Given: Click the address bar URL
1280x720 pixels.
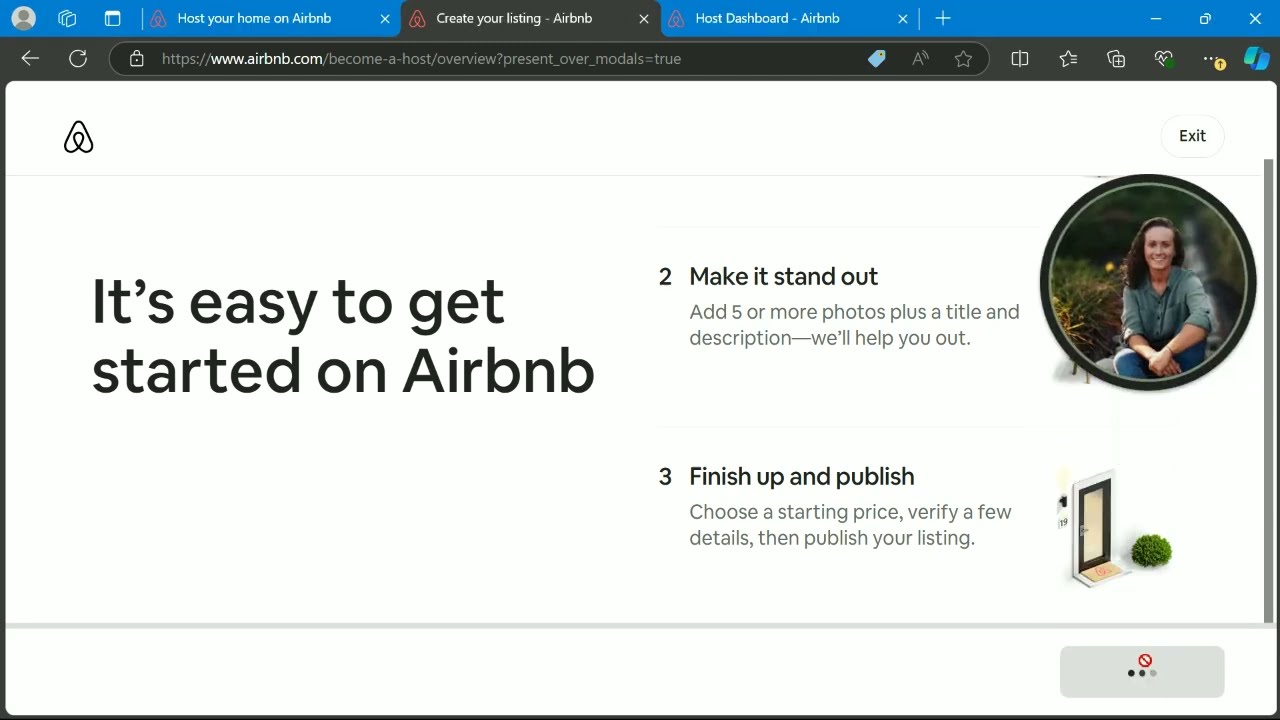Looking at the screenshot, I should coord(421,59).
